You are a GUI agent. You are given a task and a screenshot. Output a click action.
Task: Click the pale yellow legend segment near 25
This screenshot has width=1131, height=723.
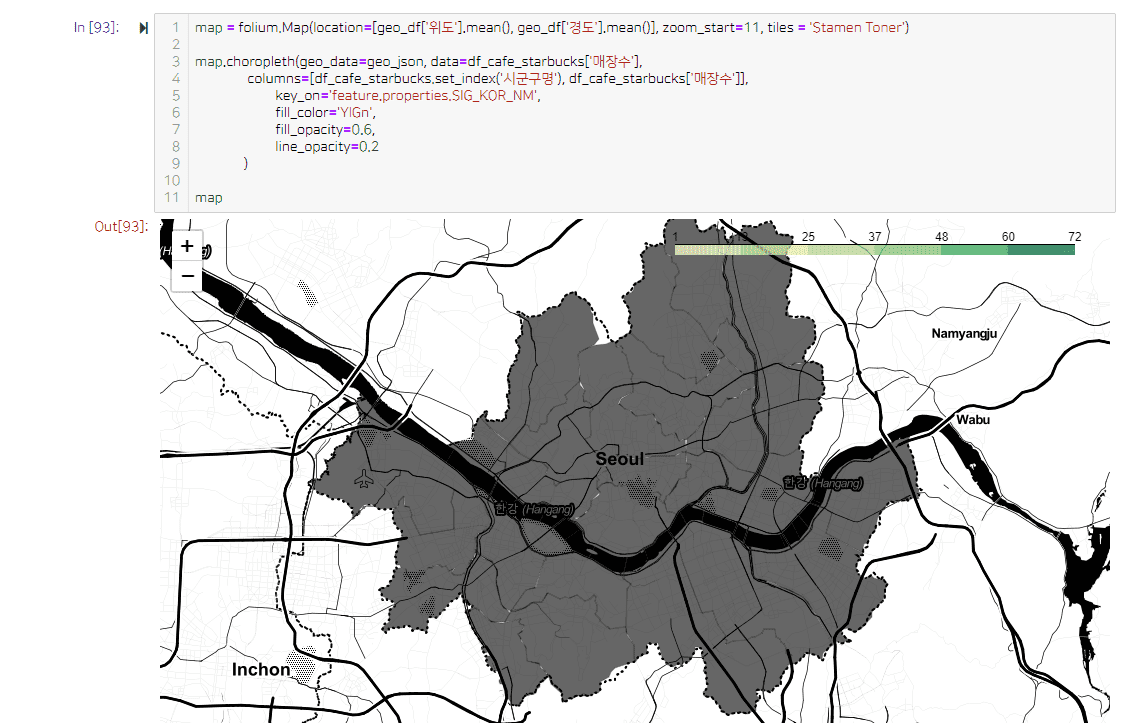pyautogui.click(x=775, y=250)
